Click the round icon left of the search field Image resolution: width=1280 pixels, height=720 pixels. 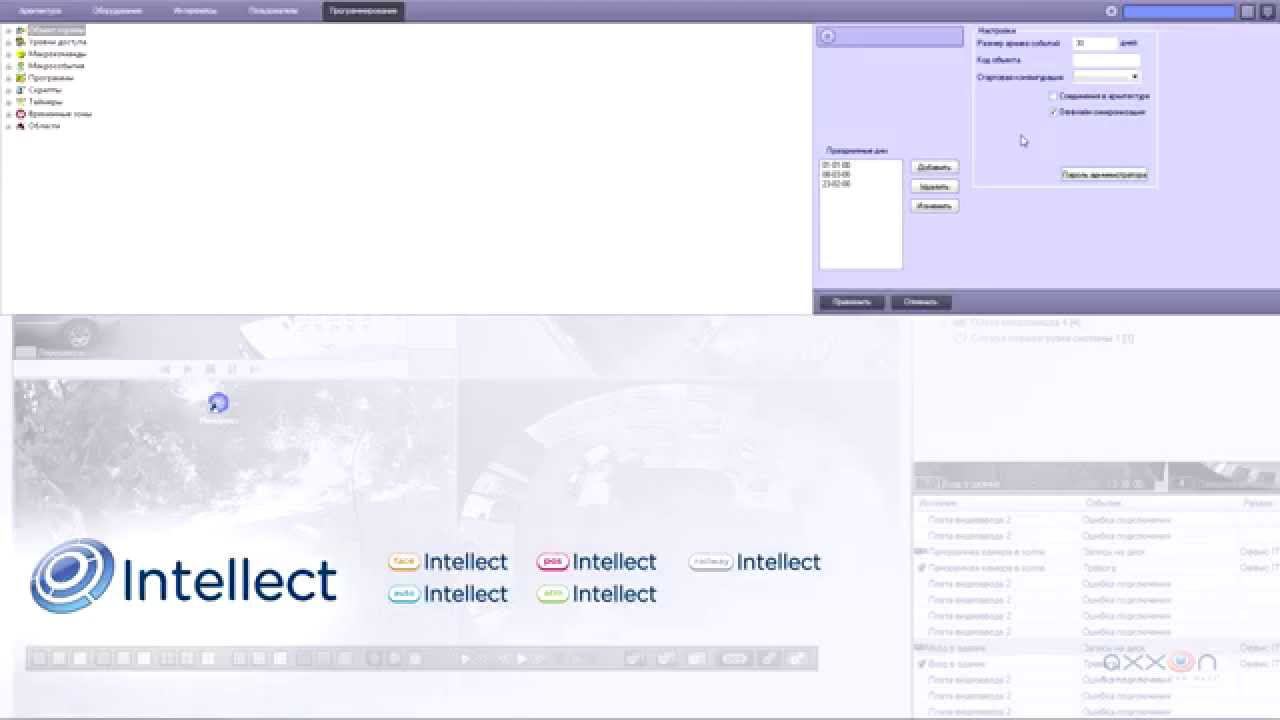pyautogui.click(x=1111, y=11)
